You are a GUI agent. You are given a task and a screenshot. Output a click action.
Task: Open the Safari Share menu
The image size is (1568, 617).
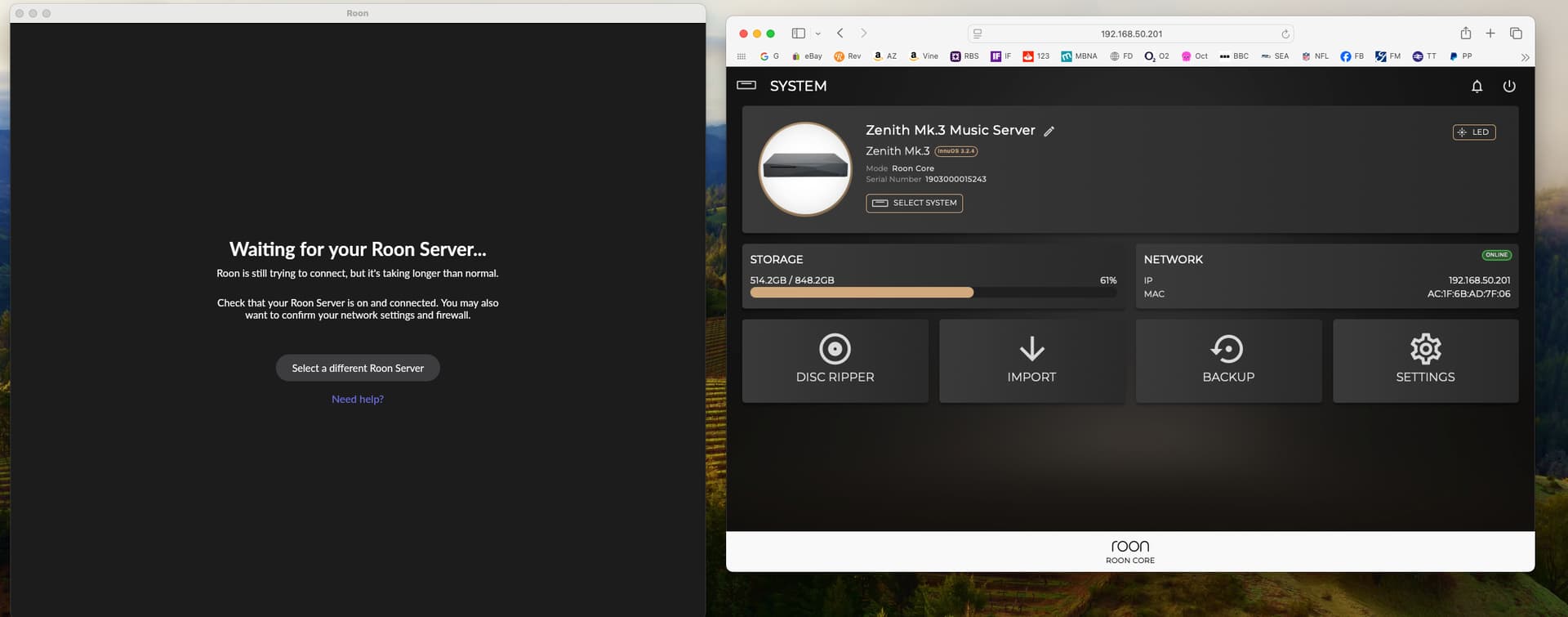point(1466,33)
